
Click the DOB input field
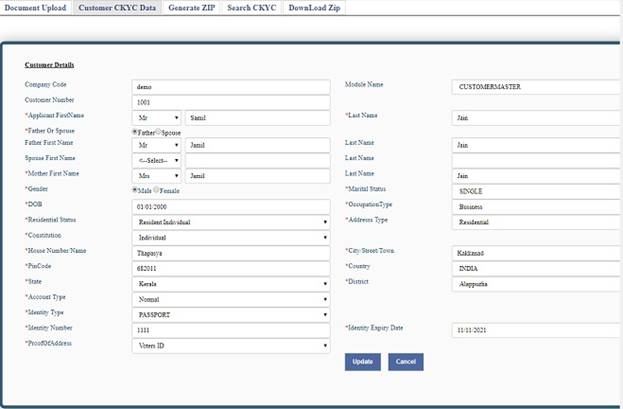pos(231,206)
